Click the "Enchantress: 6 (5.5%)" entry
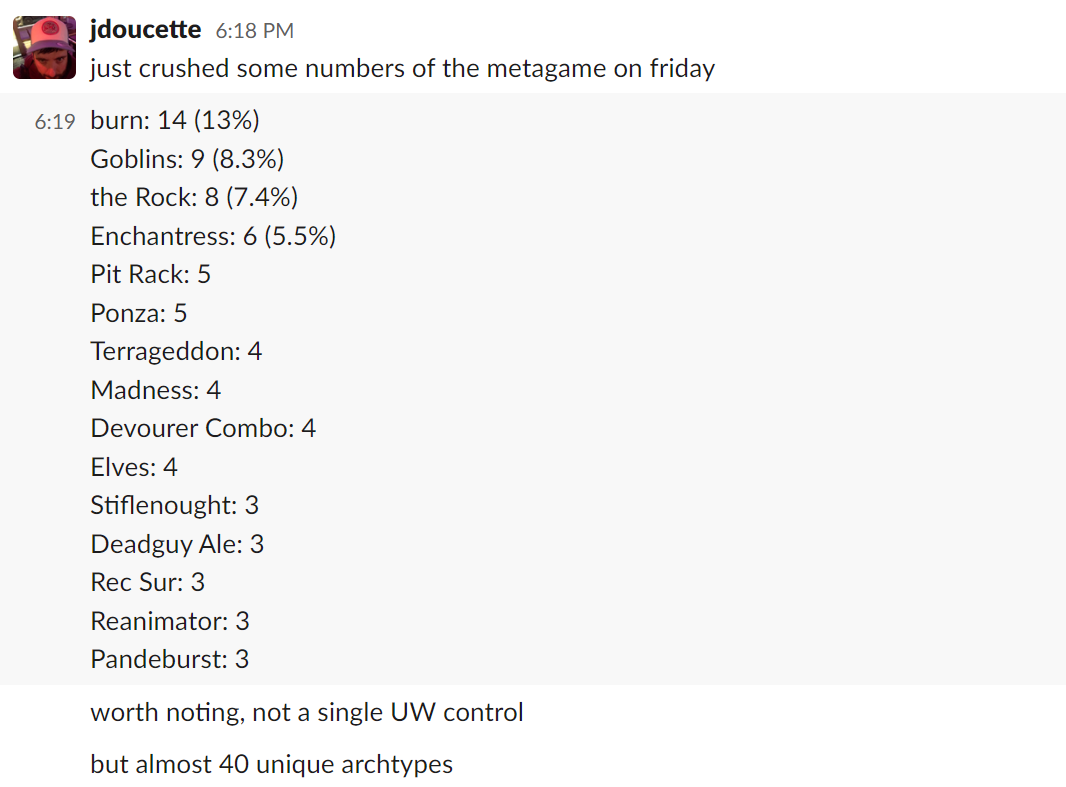Viewport: 1066px width, 787px height. click(213, 236)
